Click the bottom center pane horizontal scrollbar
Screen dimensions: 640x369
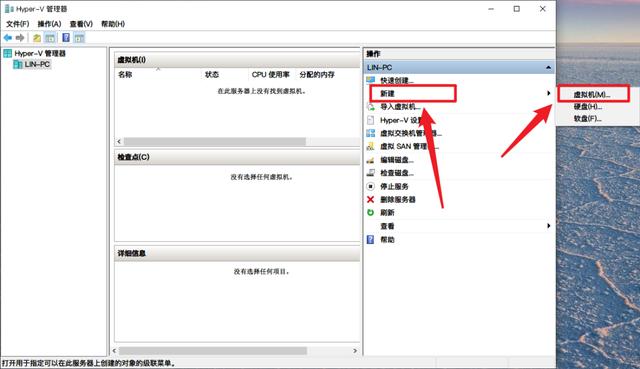[x=213, y=351]
